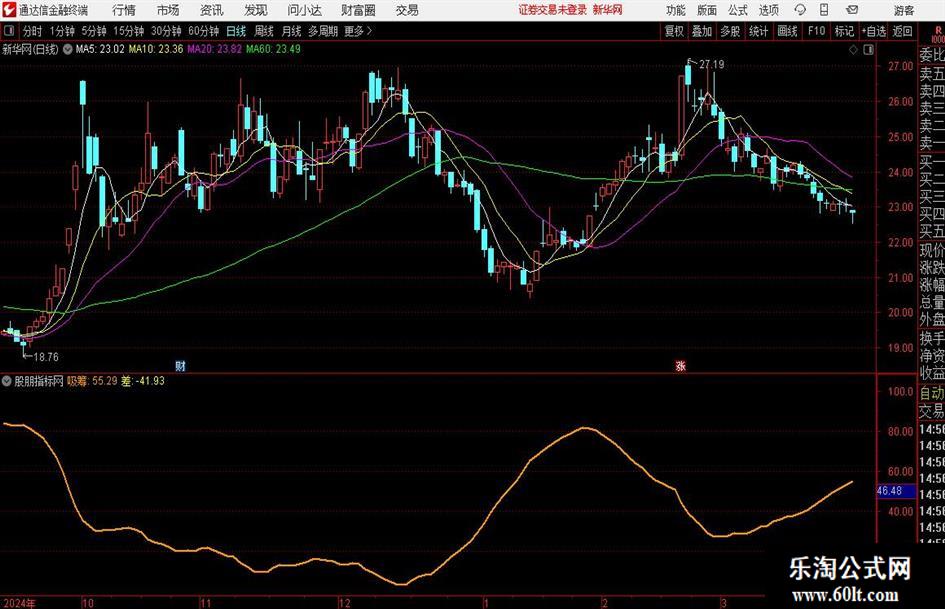This screenshot has width=945, height=609.
Task: Select the 周线 weekly chart tab
Action: coord(264,31)
